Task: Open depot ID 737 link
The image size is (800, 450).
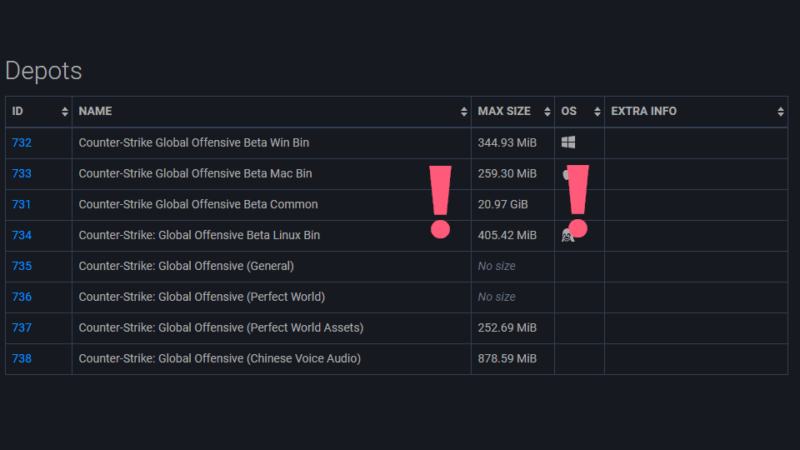Action: [x=22, y=328]
